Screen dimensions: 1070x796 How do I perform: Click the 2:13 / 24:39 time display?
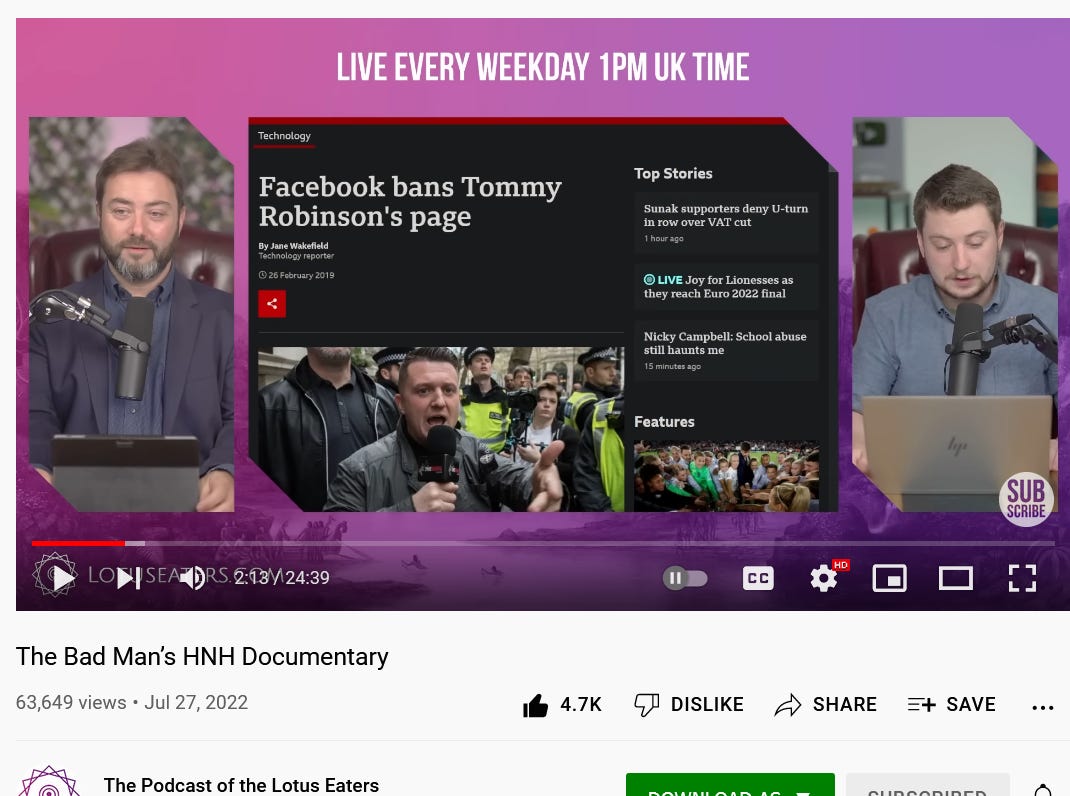282,578
